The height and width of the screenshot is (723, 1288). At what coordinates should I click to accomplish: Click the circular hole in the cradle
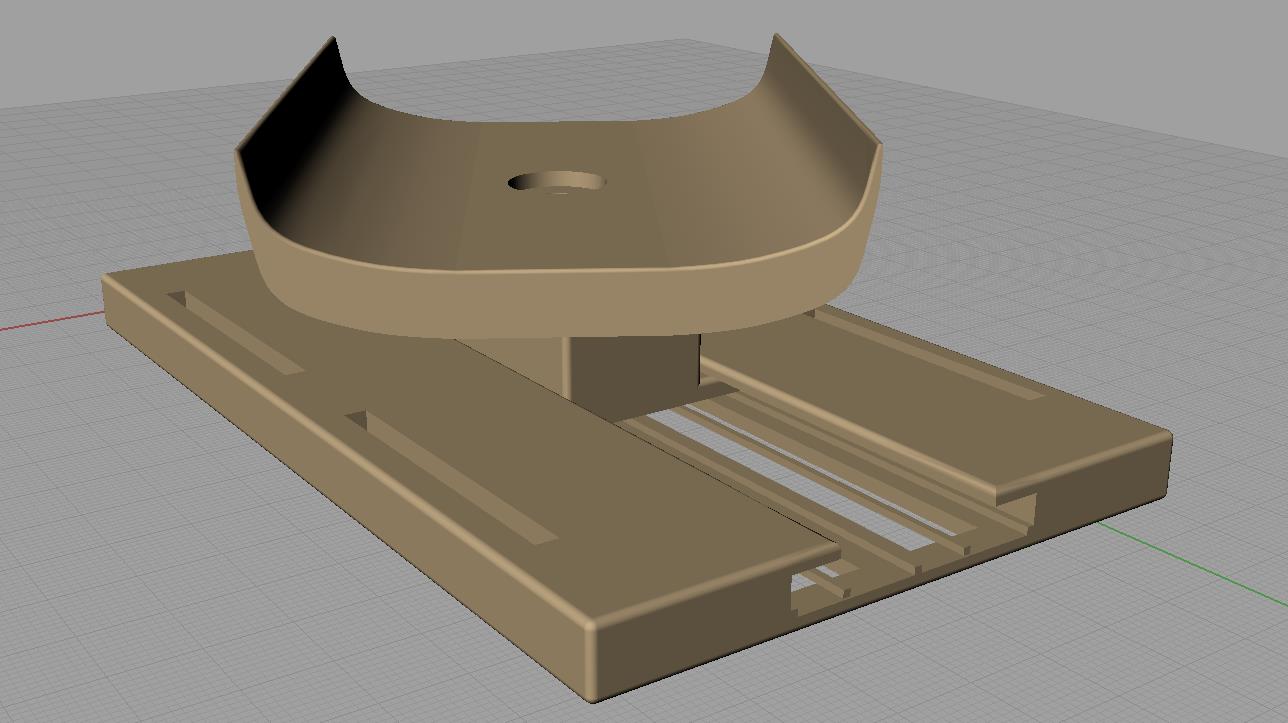556,183
